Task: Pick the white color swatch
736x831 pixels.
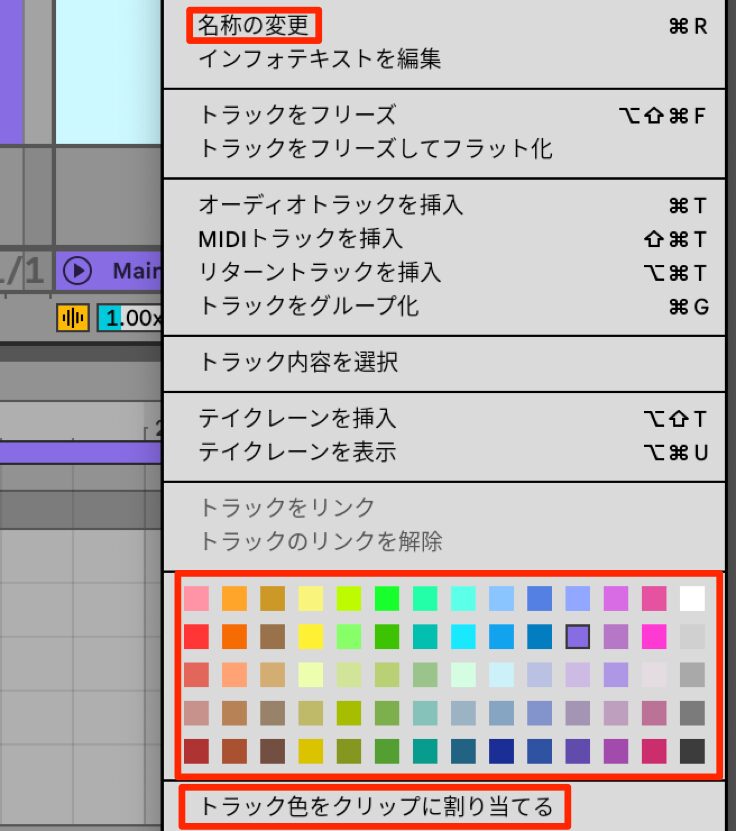Action: coord(692,598)
